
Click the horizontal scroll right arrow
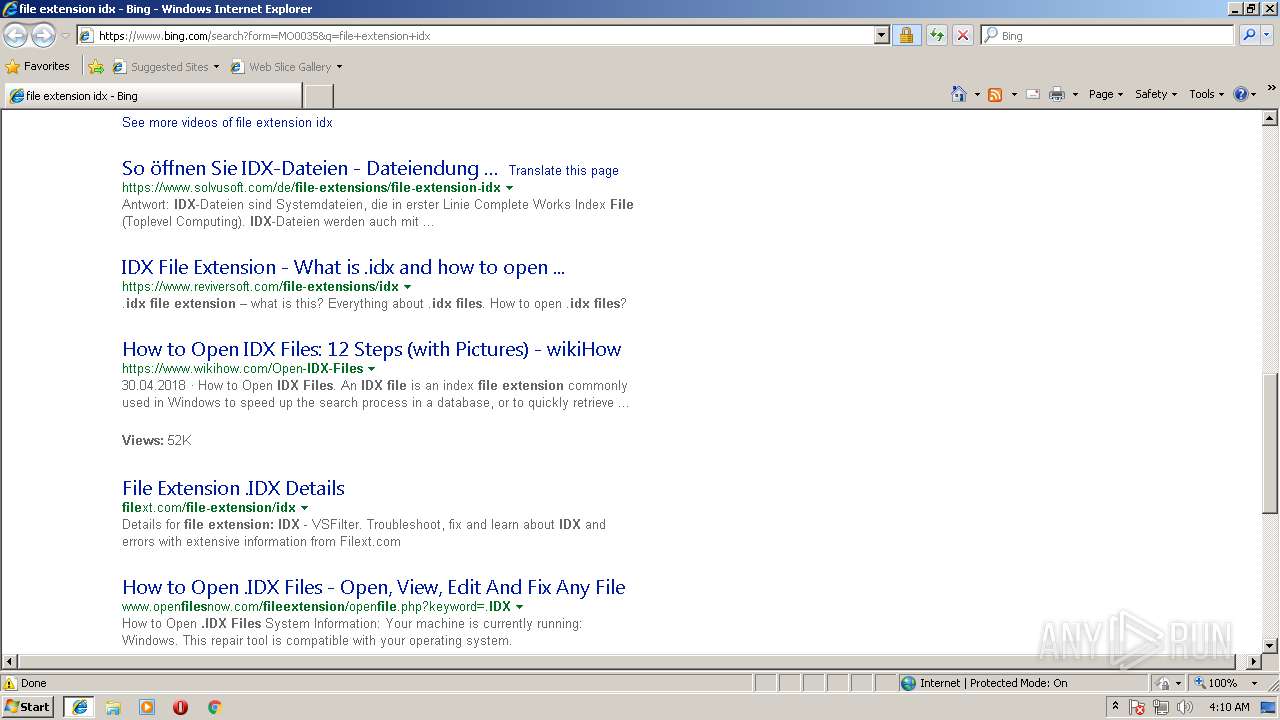pos(1254,662)
